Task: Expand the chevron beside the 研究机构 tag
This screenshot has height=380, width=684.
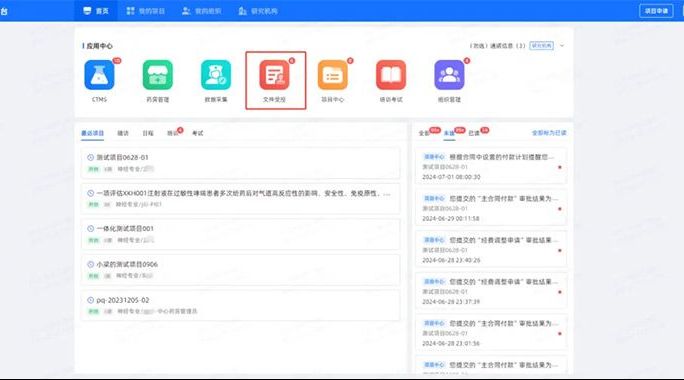Action: pyautogui.click(x=562, y=46)
